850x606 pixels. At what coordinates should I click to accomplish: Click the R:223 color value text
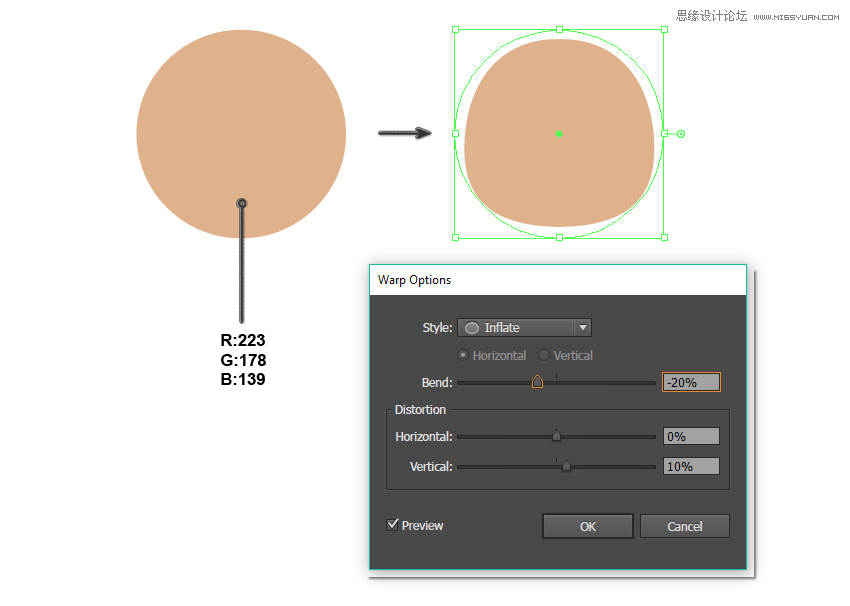tap(243, 340)
